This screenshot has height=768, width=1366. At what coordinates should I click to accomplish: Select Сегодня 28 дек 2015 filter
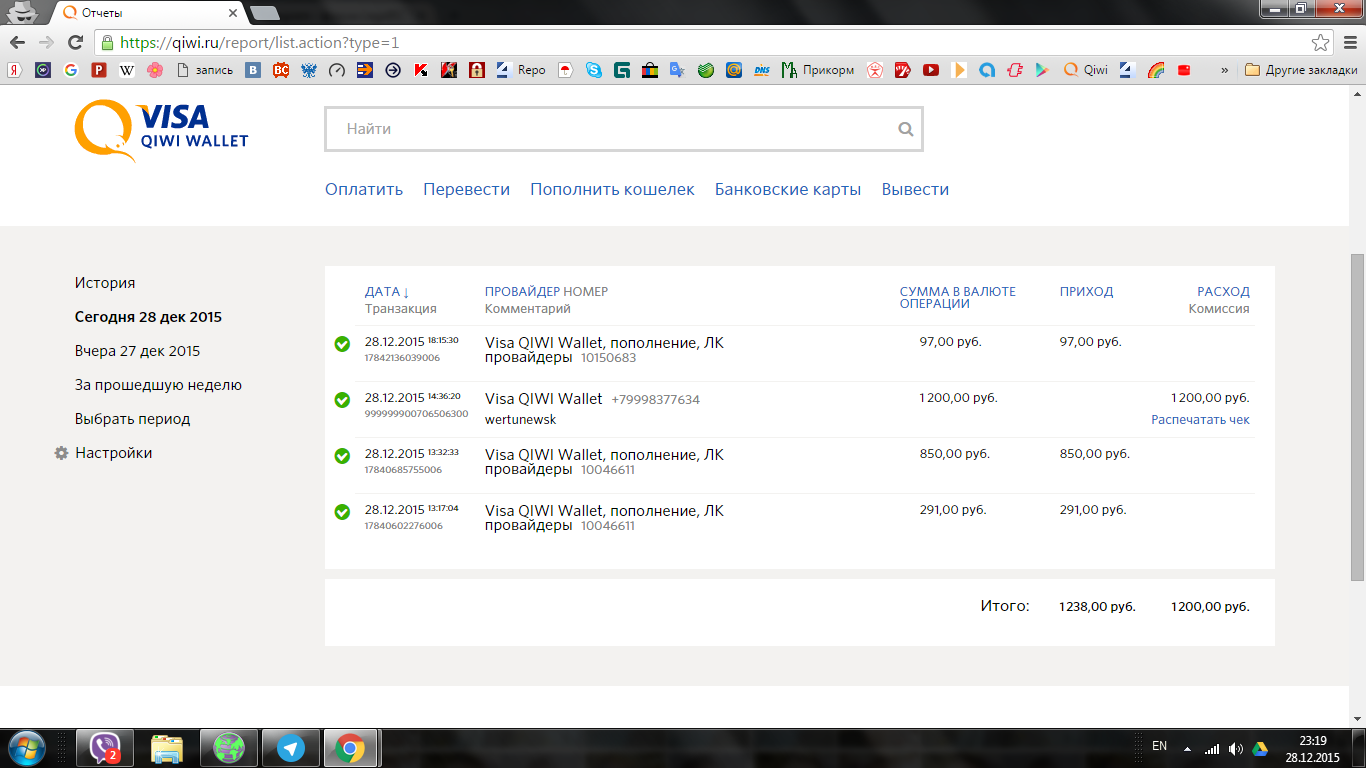coord(148,317)
